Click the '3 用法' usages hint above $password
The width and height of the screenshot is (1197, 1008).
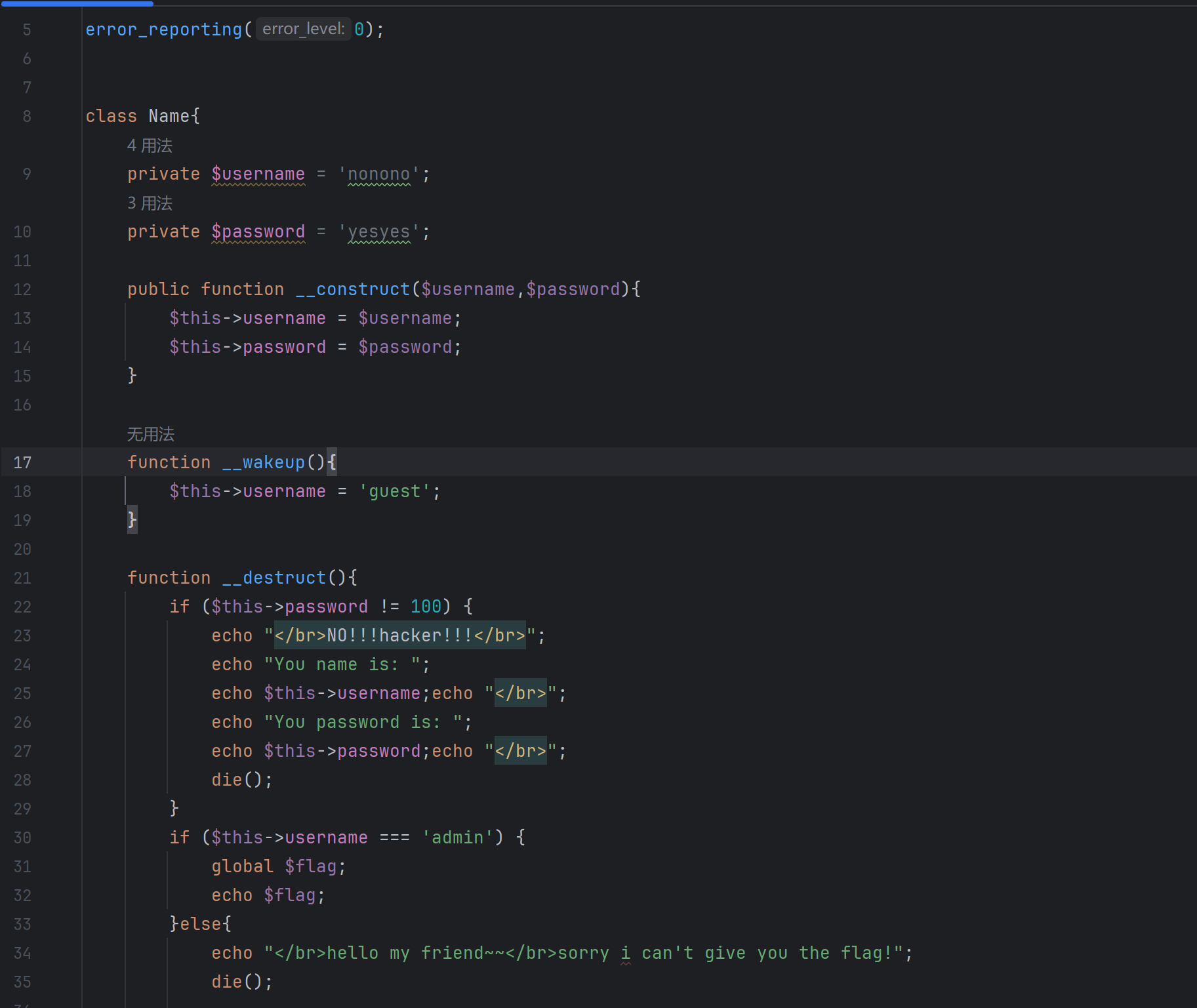click(150, 203)
